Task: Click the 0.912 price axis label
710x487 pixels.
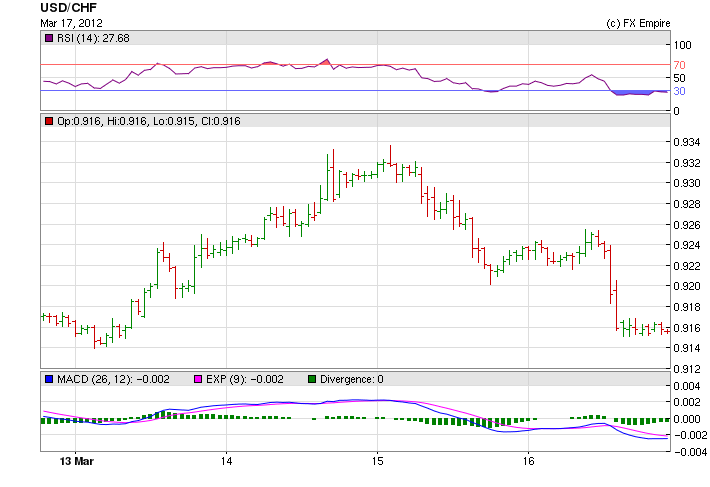Action: point(686,369)
